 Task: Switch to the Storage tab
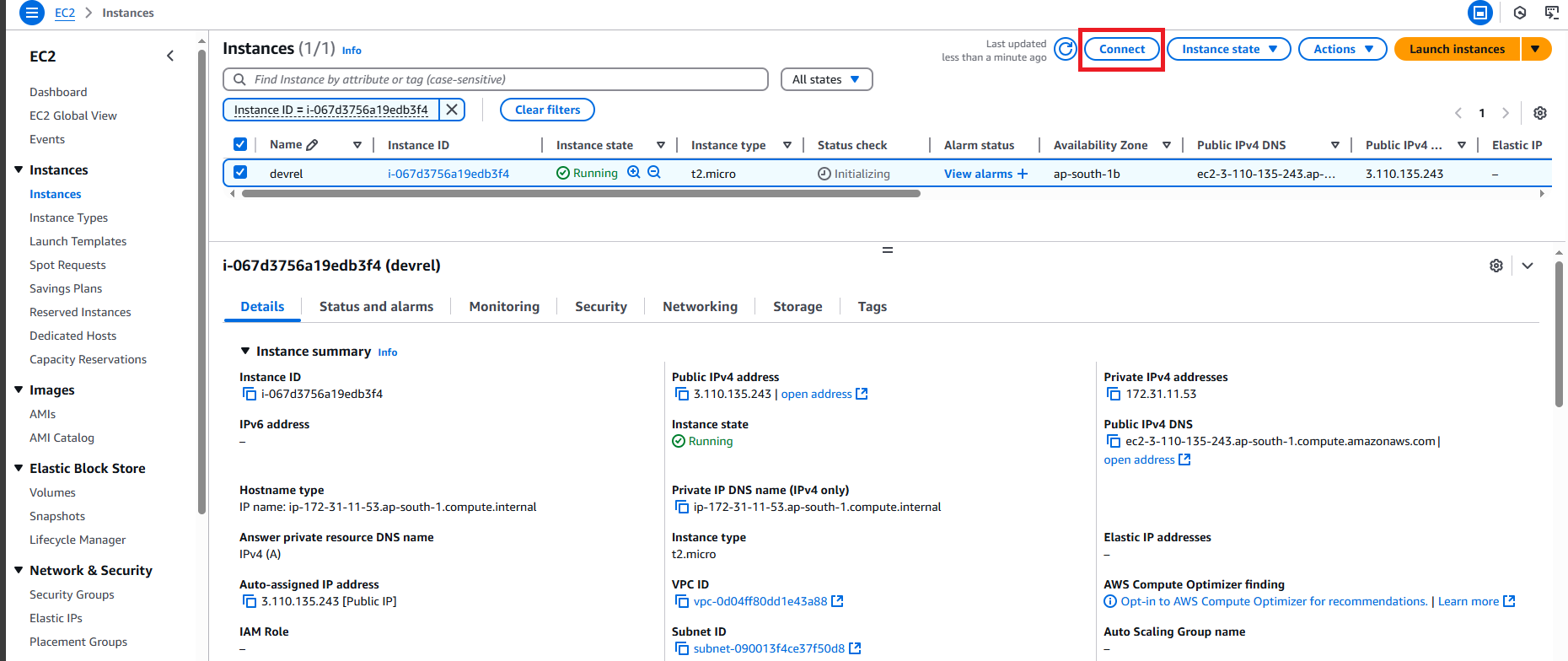(x=797, y=307)
